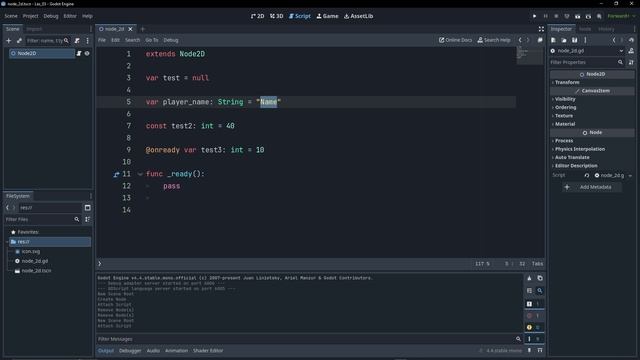Go back in FileSystem path history
The height and width of the screenshot is (360, 640).
pyautogui.click(x=7, y=208)
